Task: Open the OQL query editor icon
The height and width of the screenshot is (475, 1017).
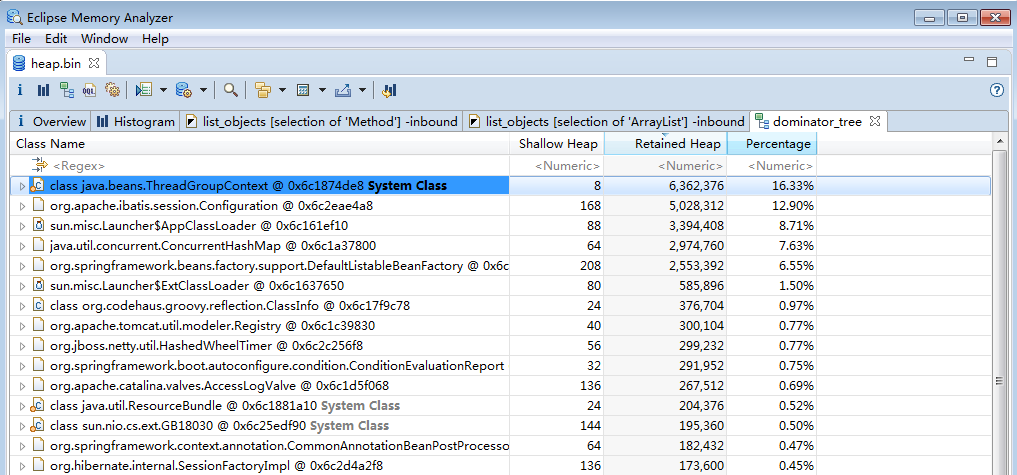Action: click(x=89, y=90)
